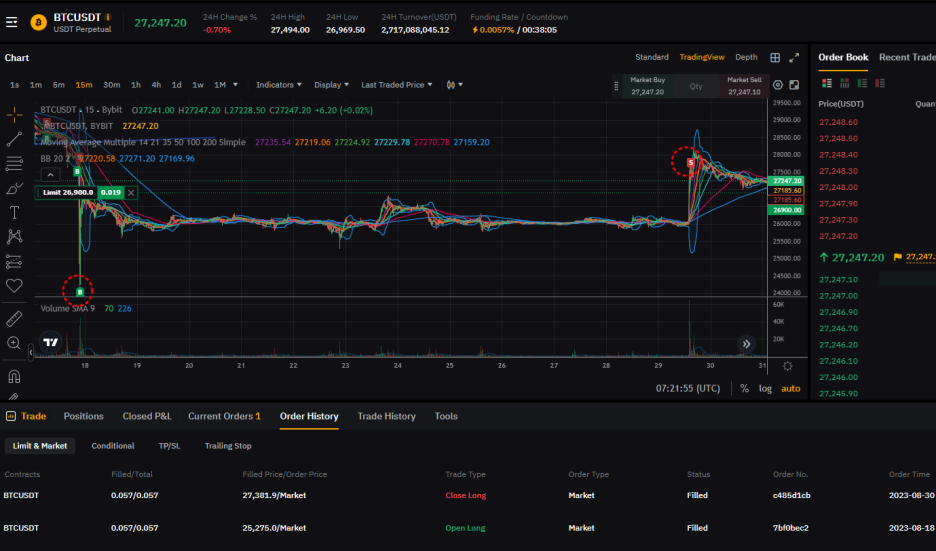936x551 pixels.
Task: Open the Trade tab
Action: point(26,416)
